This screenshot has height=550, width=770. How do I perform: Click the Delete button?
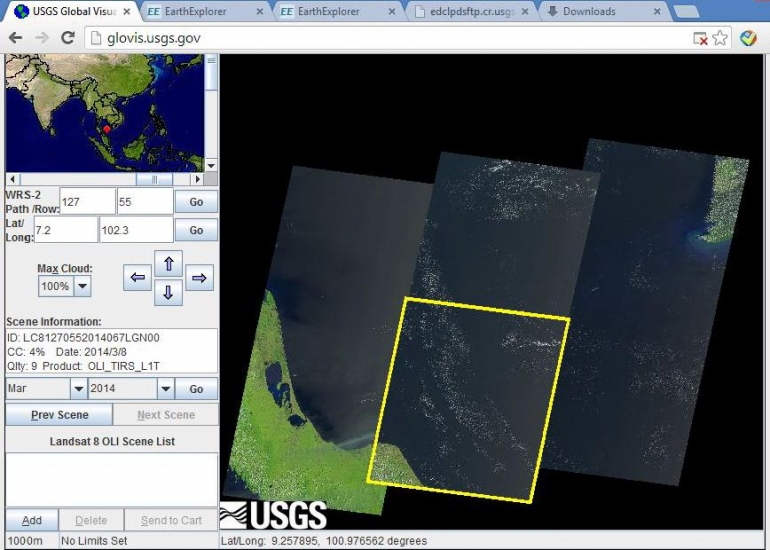[91, 521]
